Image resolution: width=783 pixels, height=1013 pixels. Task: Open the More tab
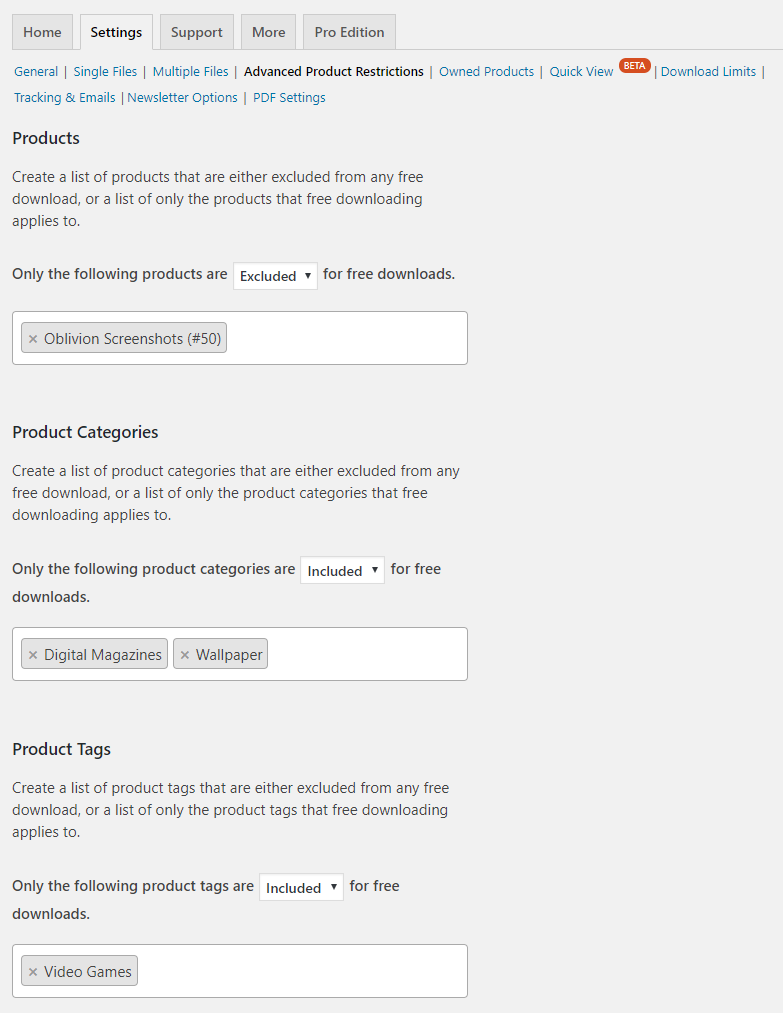(x=268, y=32)
